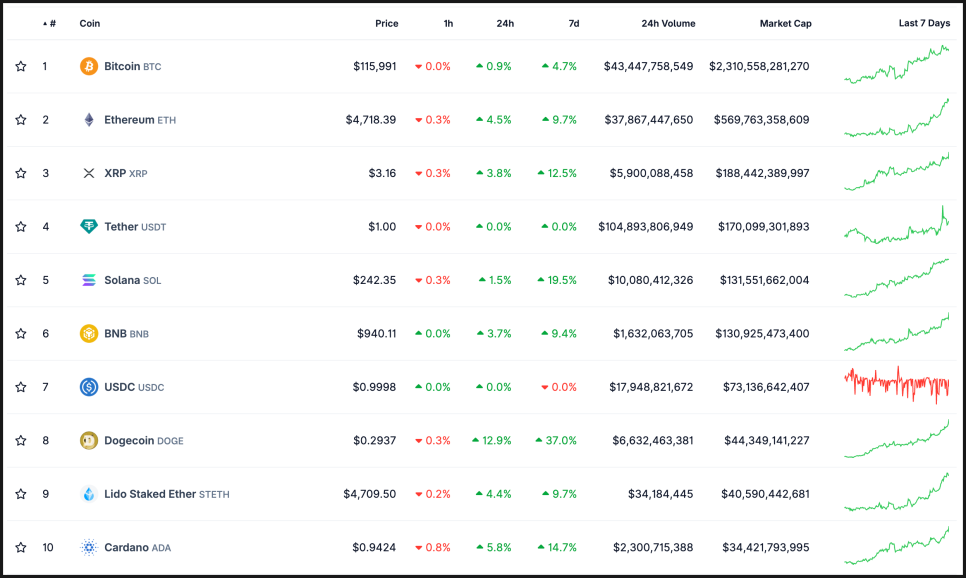Toggle the star for XRP
The width and height of the screenshot is (966, 578).
[21, 173]
